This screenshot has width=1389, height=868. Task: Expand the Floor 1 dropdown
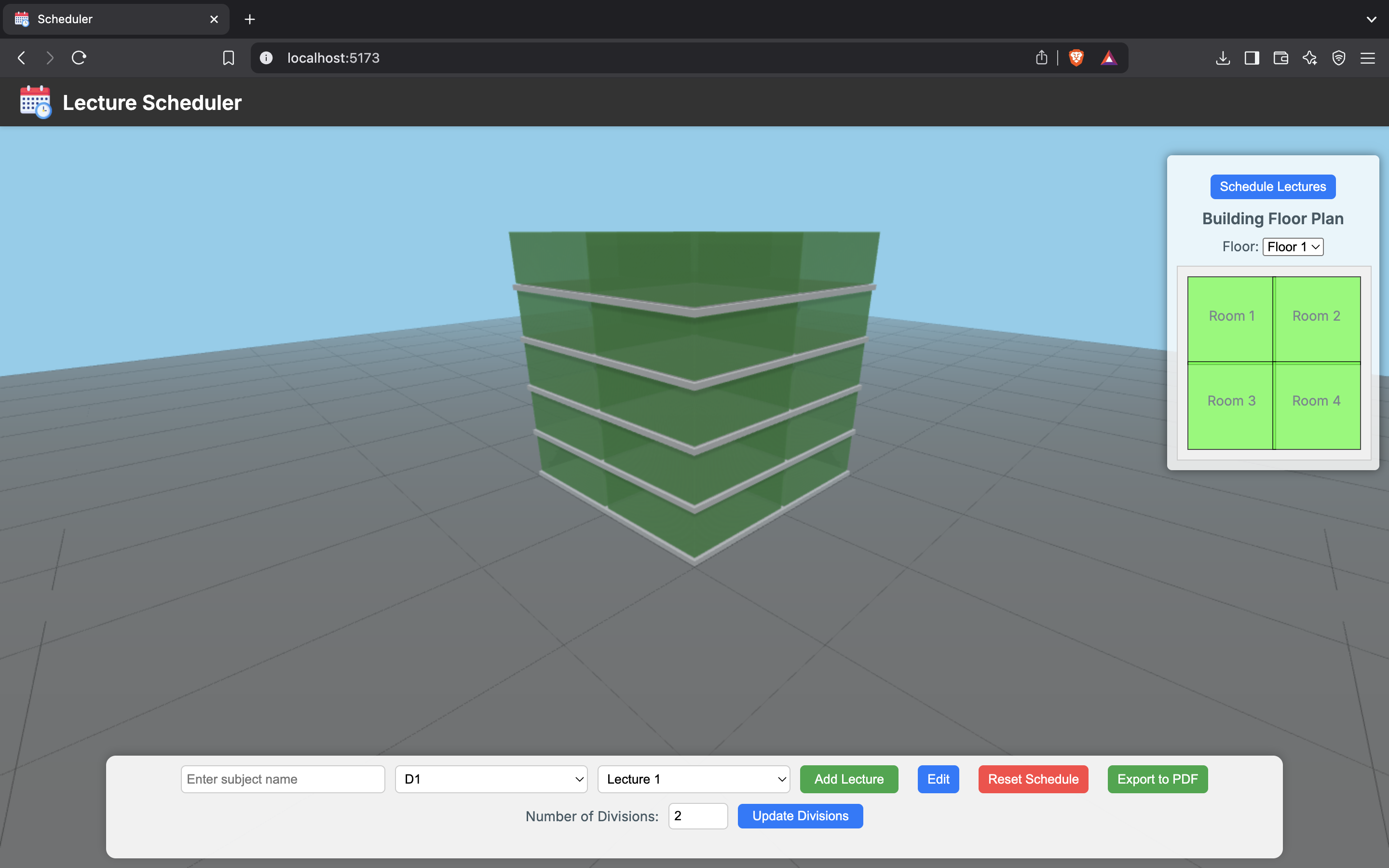click(x=1293, y=247)
